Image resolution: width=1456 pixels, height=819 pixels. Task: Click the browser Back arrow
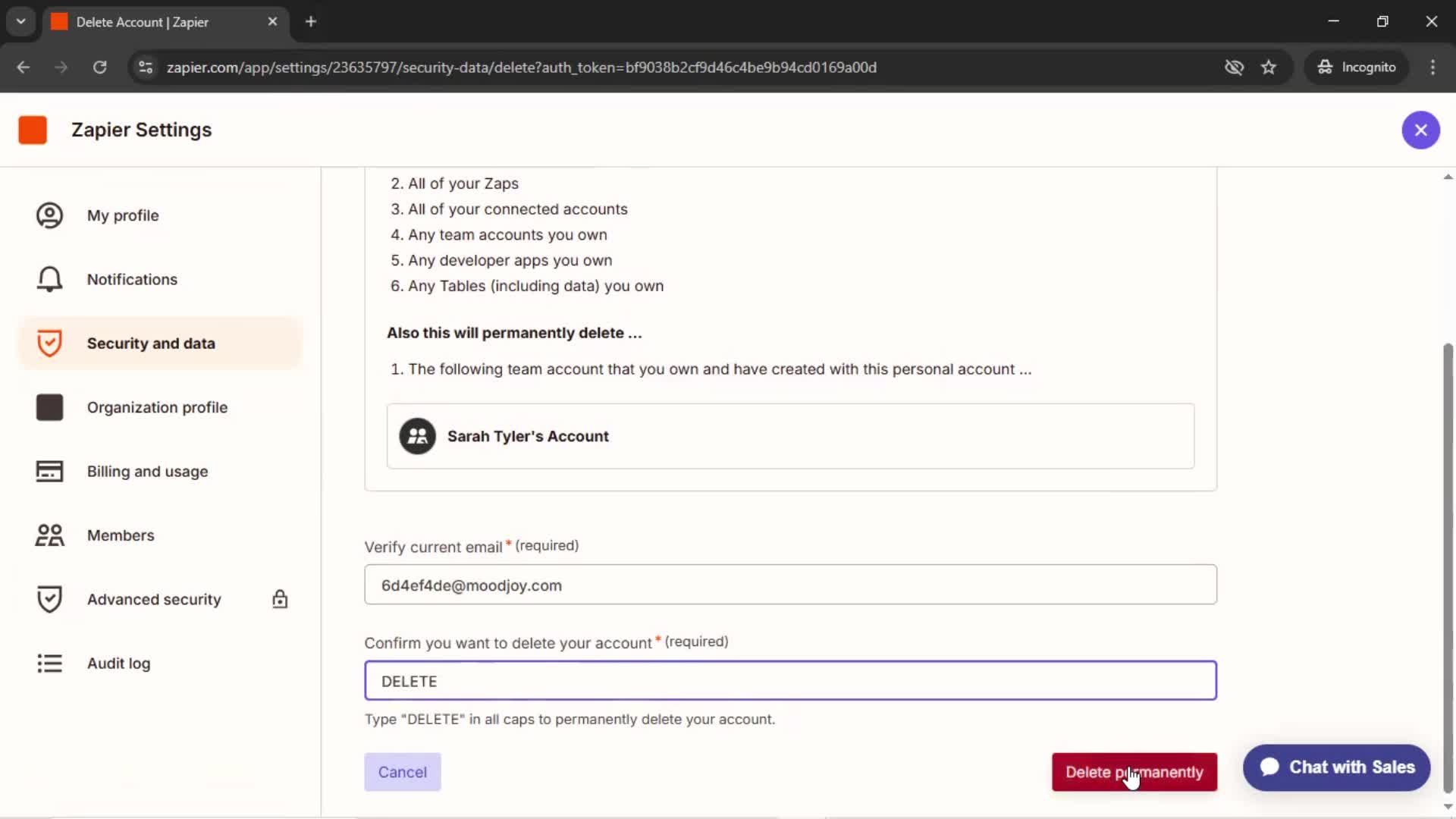(x=24, y=67)
